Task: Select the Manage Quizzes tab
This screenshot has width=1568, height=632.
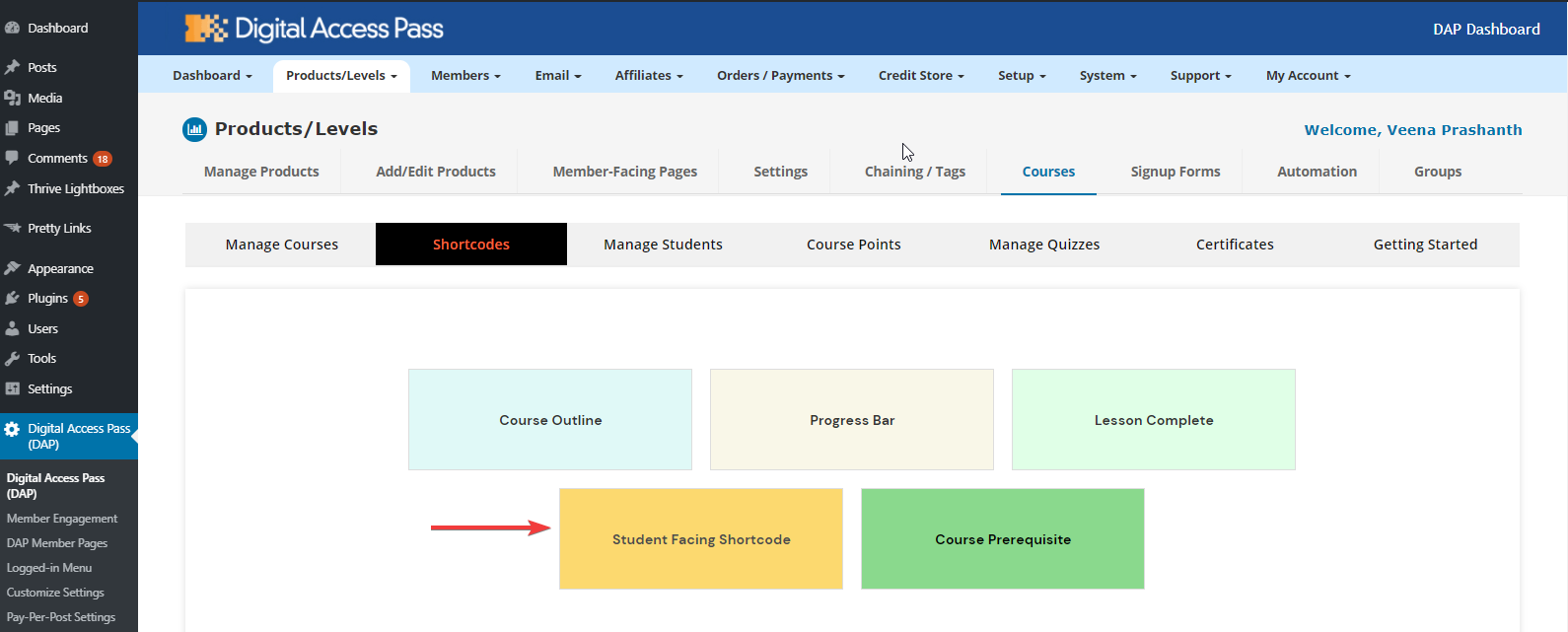Action: point(1044,245)
